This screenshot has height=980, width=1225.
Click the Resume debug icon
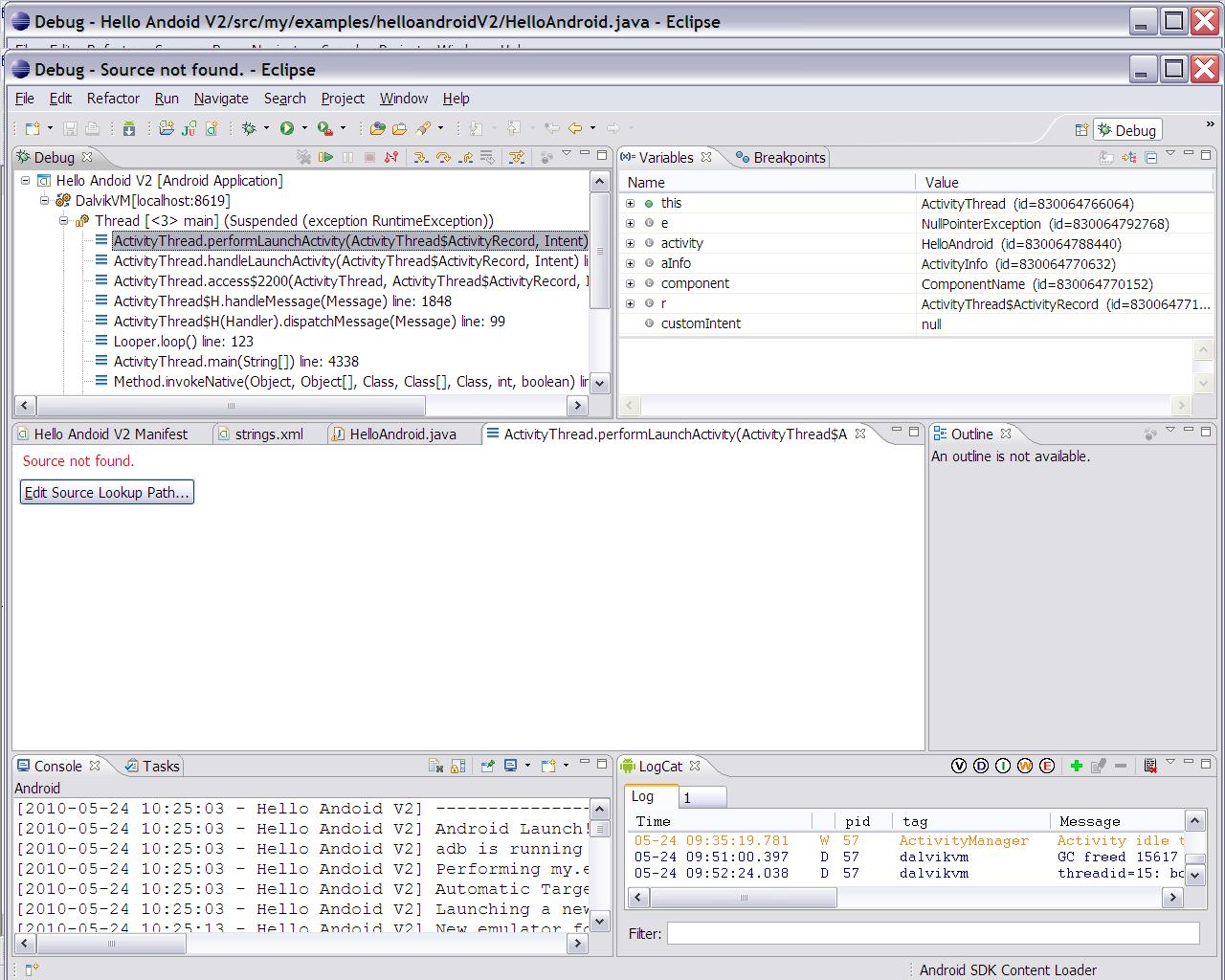325,157
